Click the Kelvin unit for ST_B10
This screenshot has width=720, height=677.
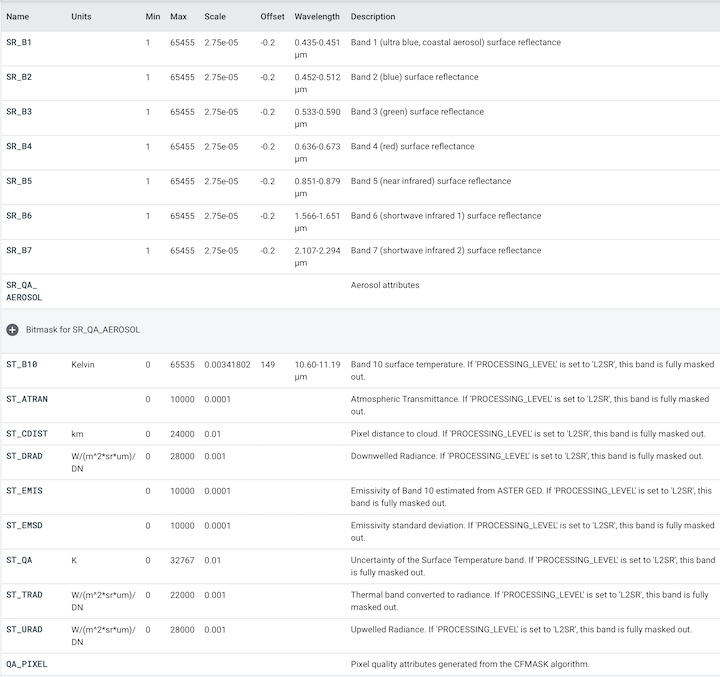83,365
